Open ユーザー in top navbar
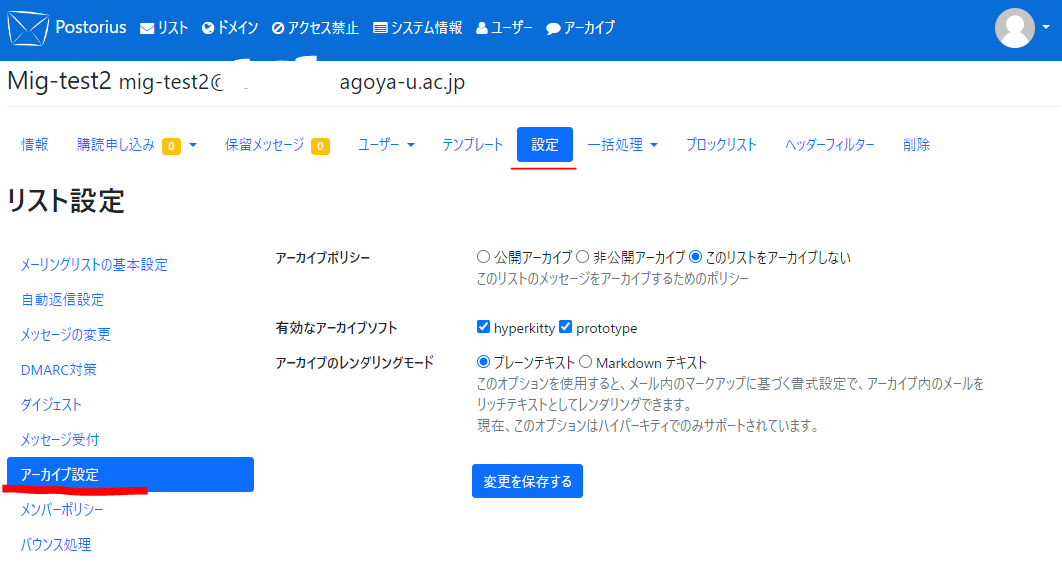 coord(504,28)
